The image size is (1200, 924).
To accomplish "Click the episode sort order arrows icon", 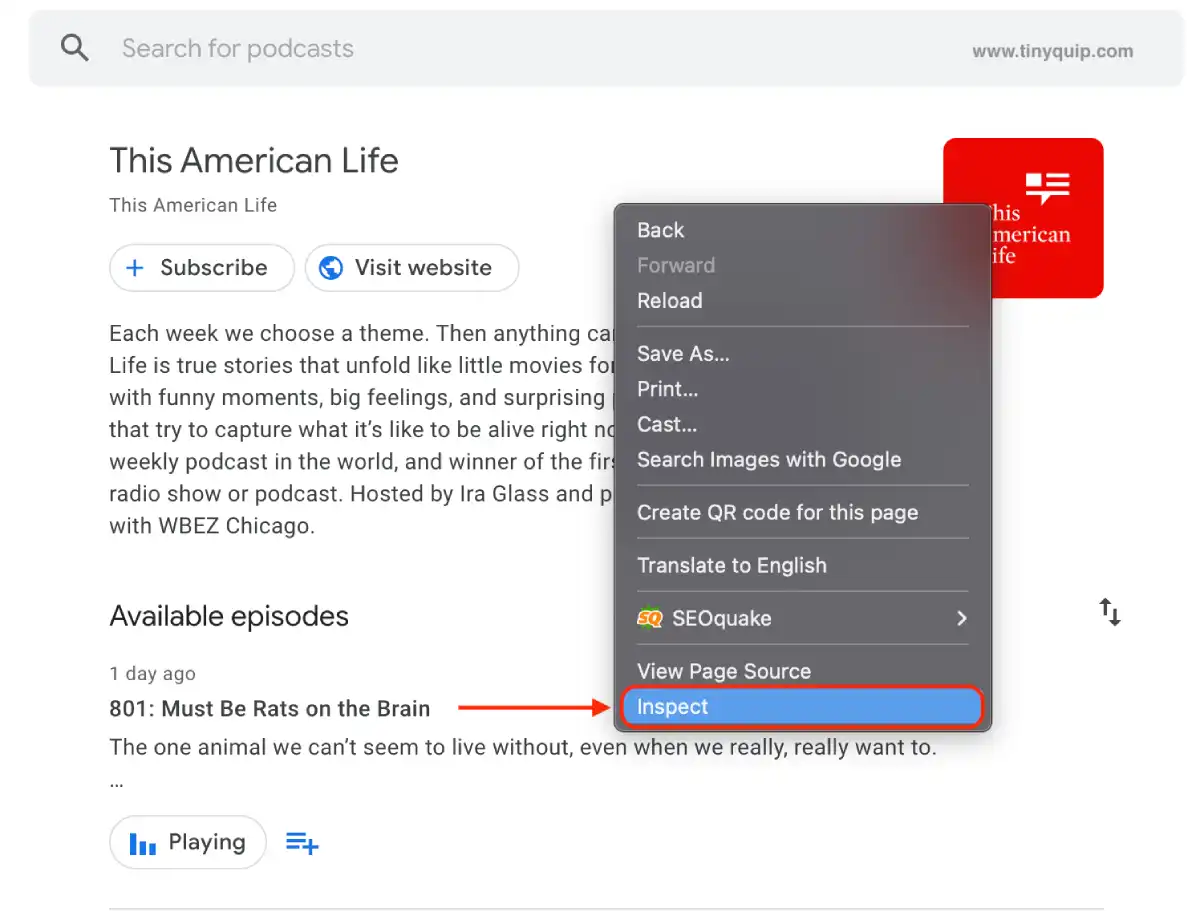I will tap(1110, 612).
